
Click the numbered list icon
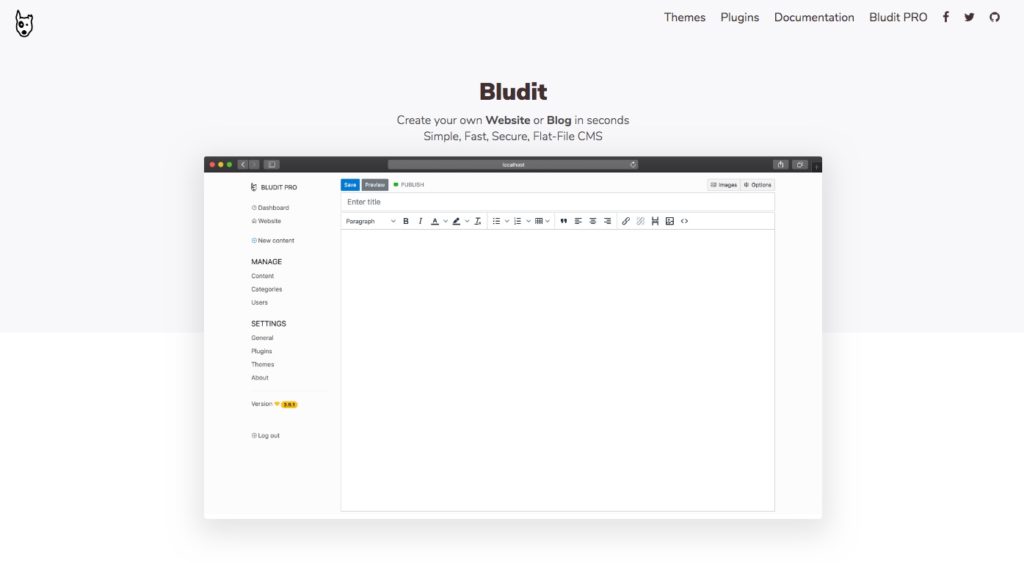(517, 221)
